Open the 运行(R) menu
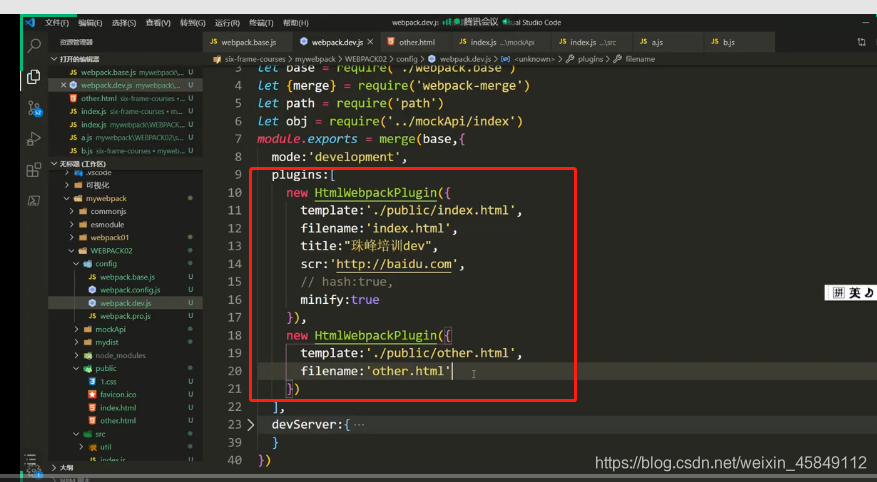This screenshot has height=482, width=877. click(x=227, y=23)
